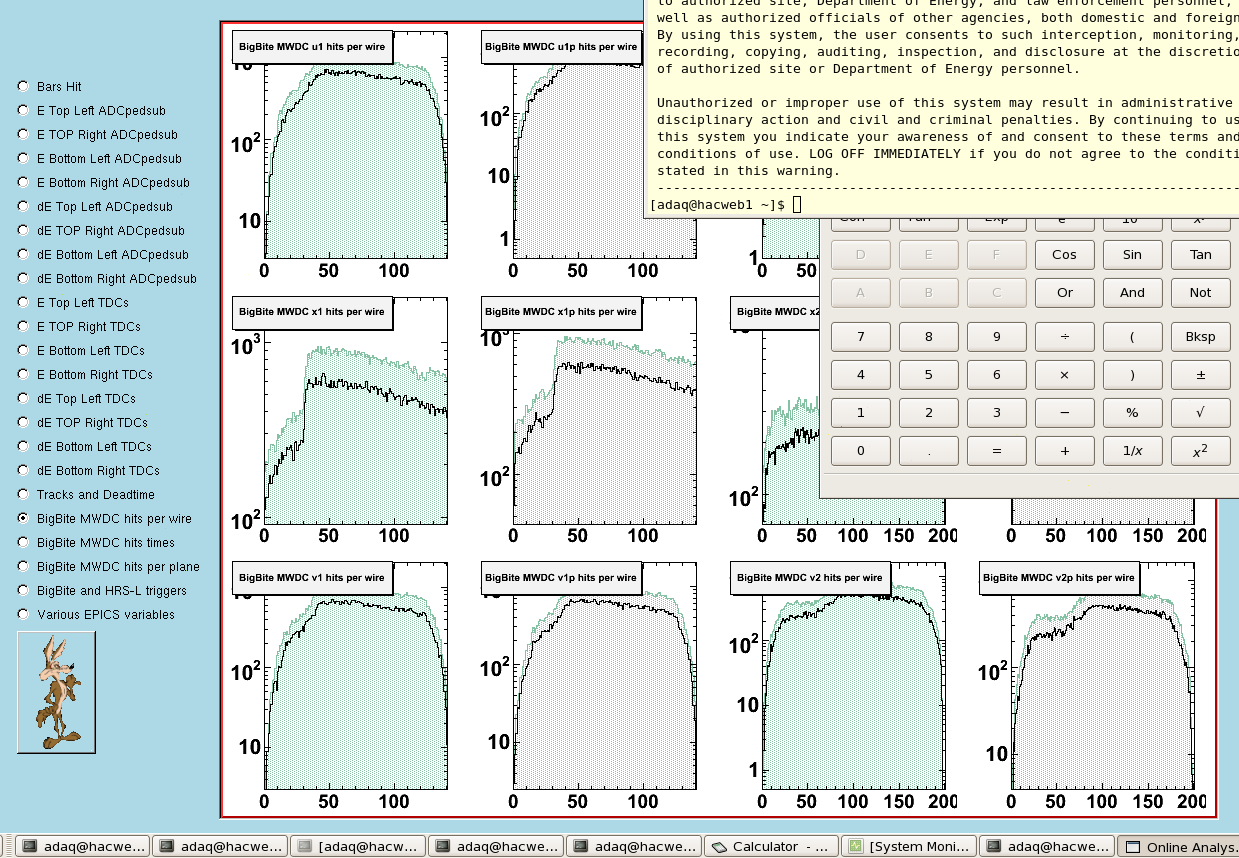The image size is (1239, 858).
Task: Click the decimal point key
Action: (x=928, y=451)
